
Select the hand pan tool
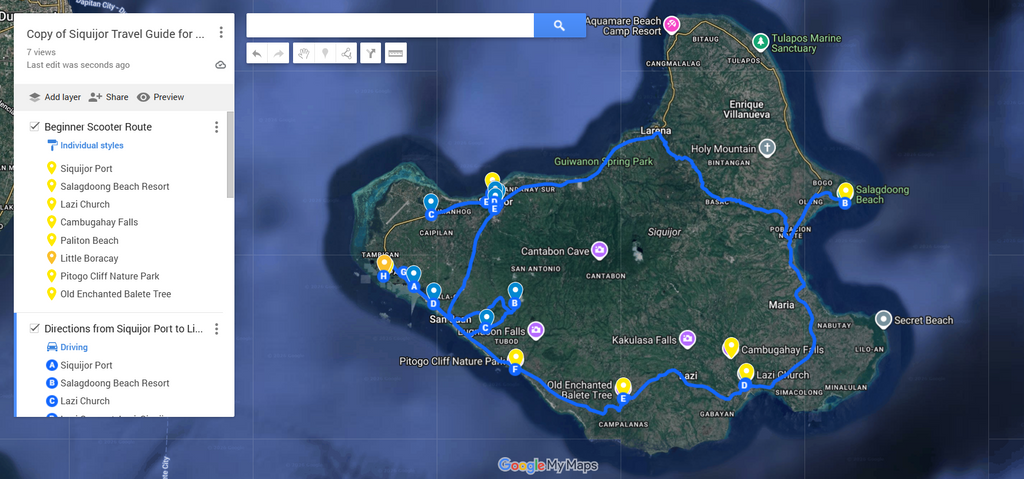click(x=303, y=54)
